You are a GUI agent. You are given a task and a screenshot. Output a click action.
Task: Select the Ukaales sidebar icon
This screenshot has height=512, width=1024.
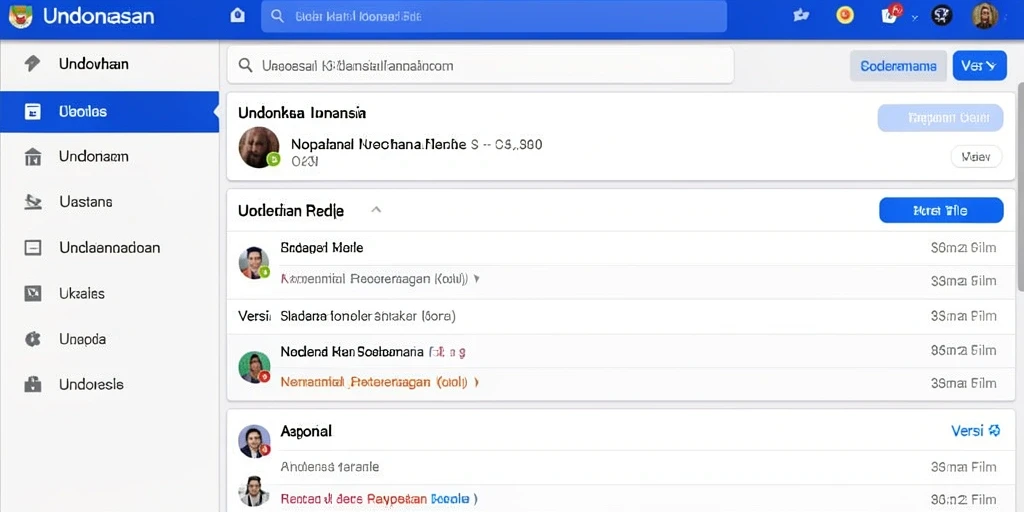click(x=33, y=294)
